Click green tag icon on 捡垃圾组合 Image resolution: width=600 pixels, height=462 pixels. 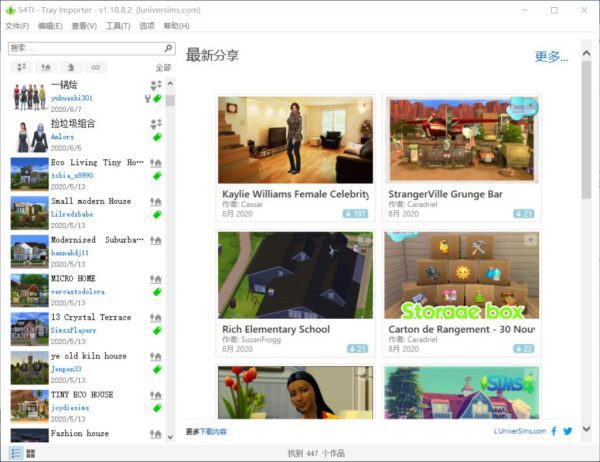(157, 137)
